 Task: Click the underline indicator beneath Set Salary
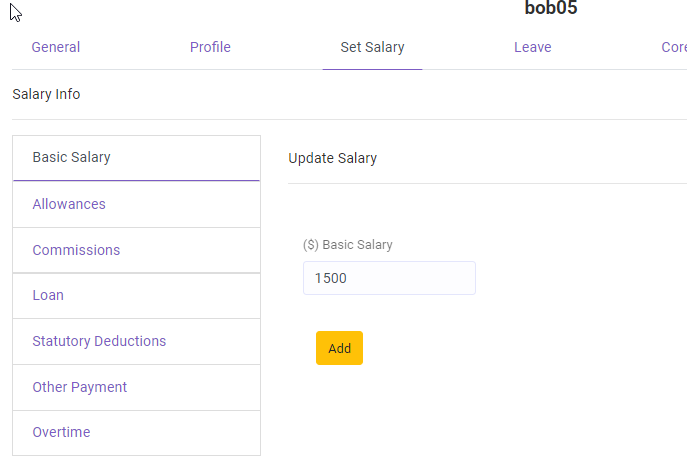pos(372,69)
